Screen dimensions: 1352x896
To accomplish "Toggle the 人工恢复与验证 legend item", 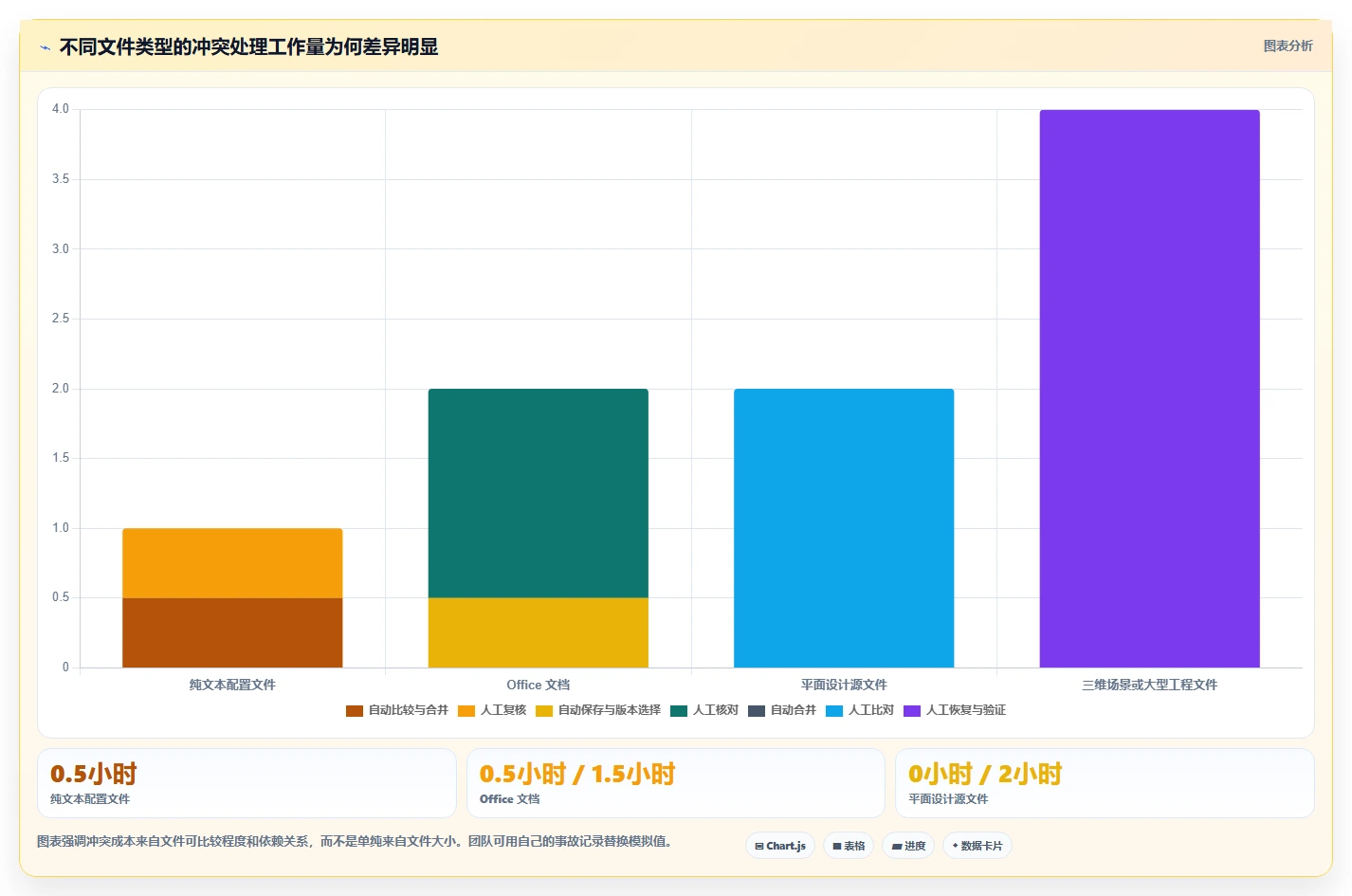I will (x=955, y=710).
